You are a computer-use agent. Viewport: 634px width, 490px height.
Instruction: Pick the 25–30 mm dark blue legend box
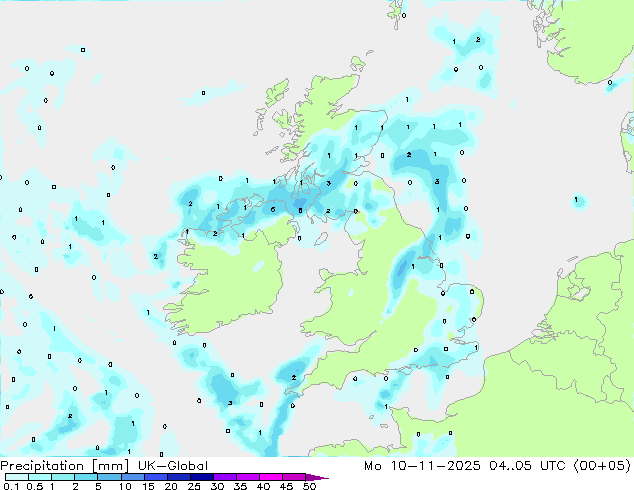pos(201,477)
